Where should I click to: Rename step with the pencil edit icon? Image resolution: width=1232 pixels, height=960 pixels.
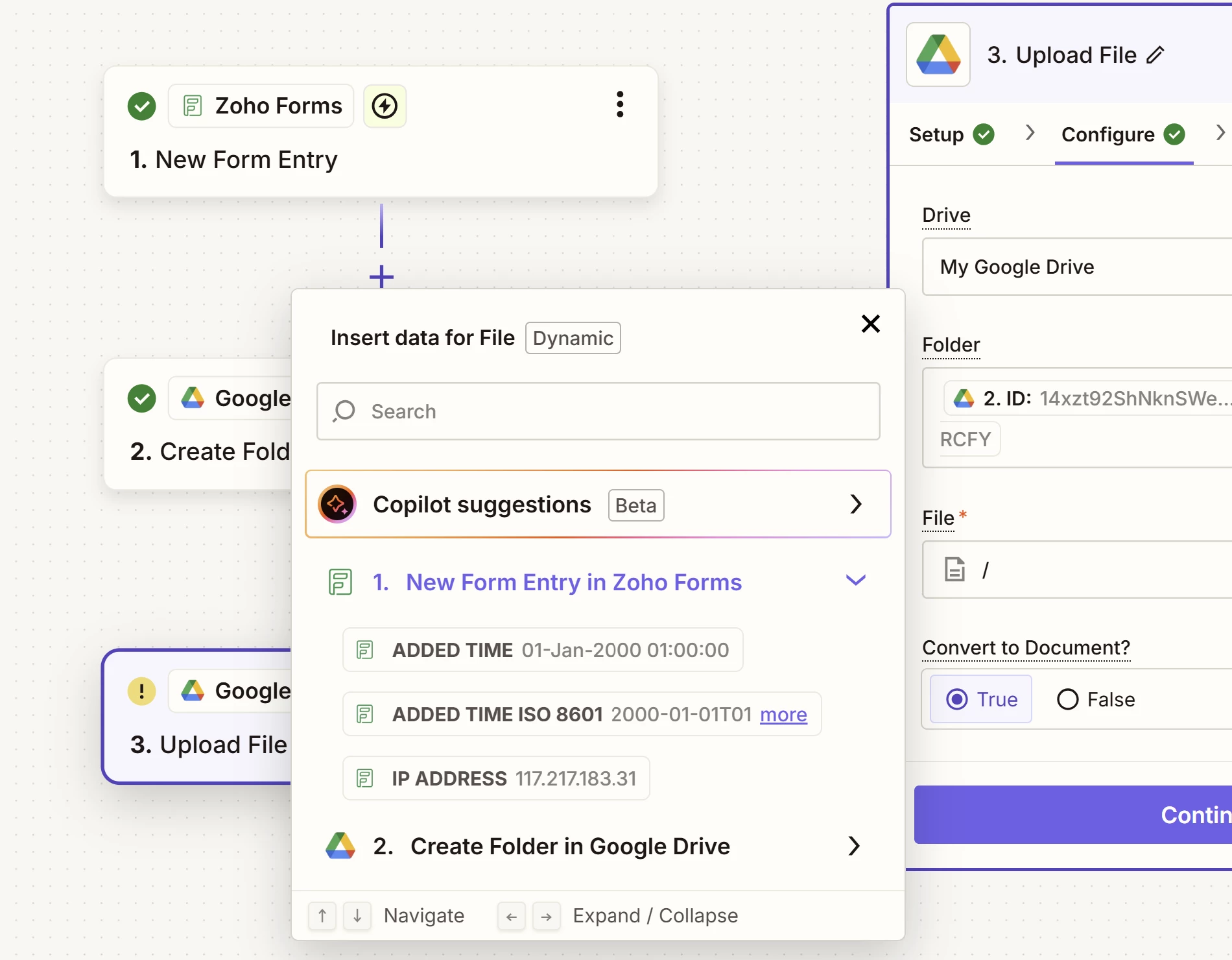pos(1155,55)
